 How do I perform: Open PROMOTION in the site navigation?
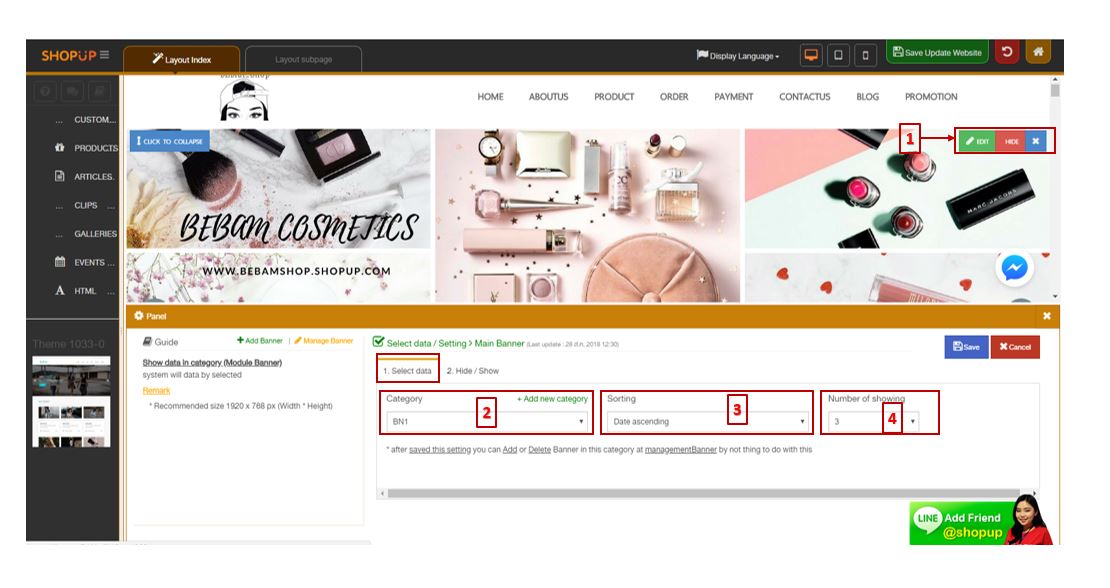point(931,97)
